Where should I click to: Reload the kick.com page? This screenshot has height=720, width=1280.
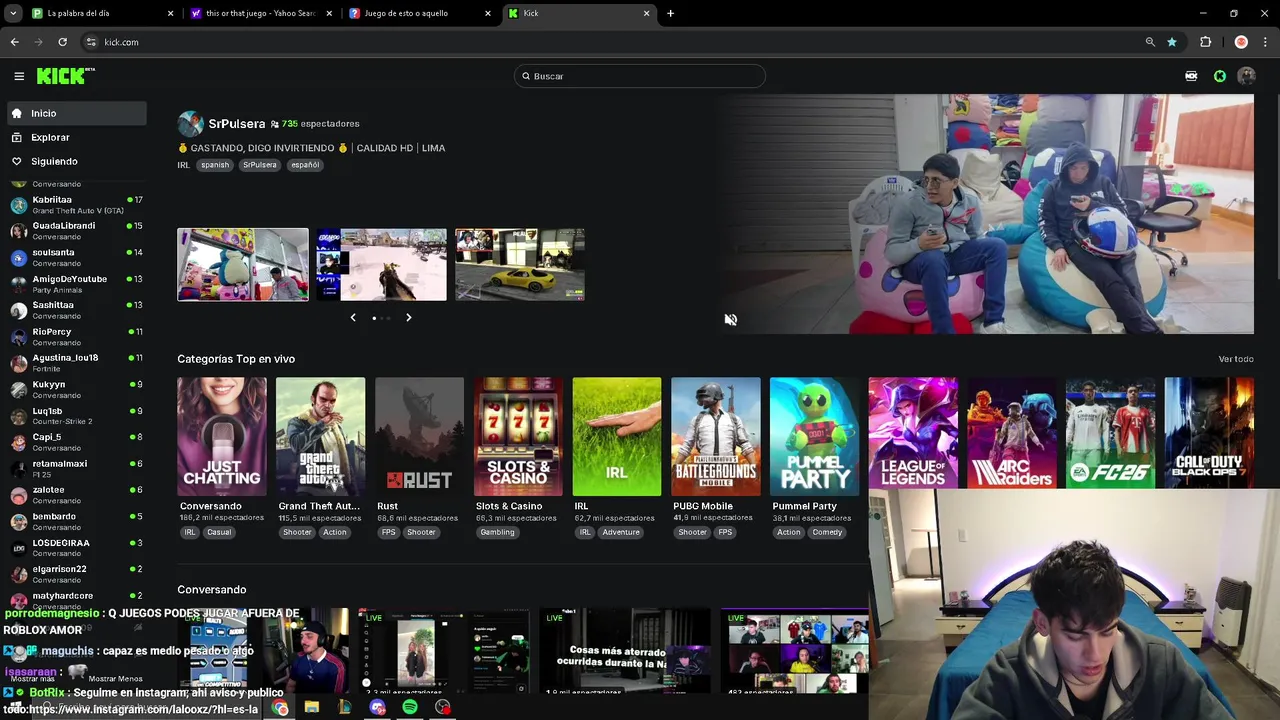coord(62,42)
